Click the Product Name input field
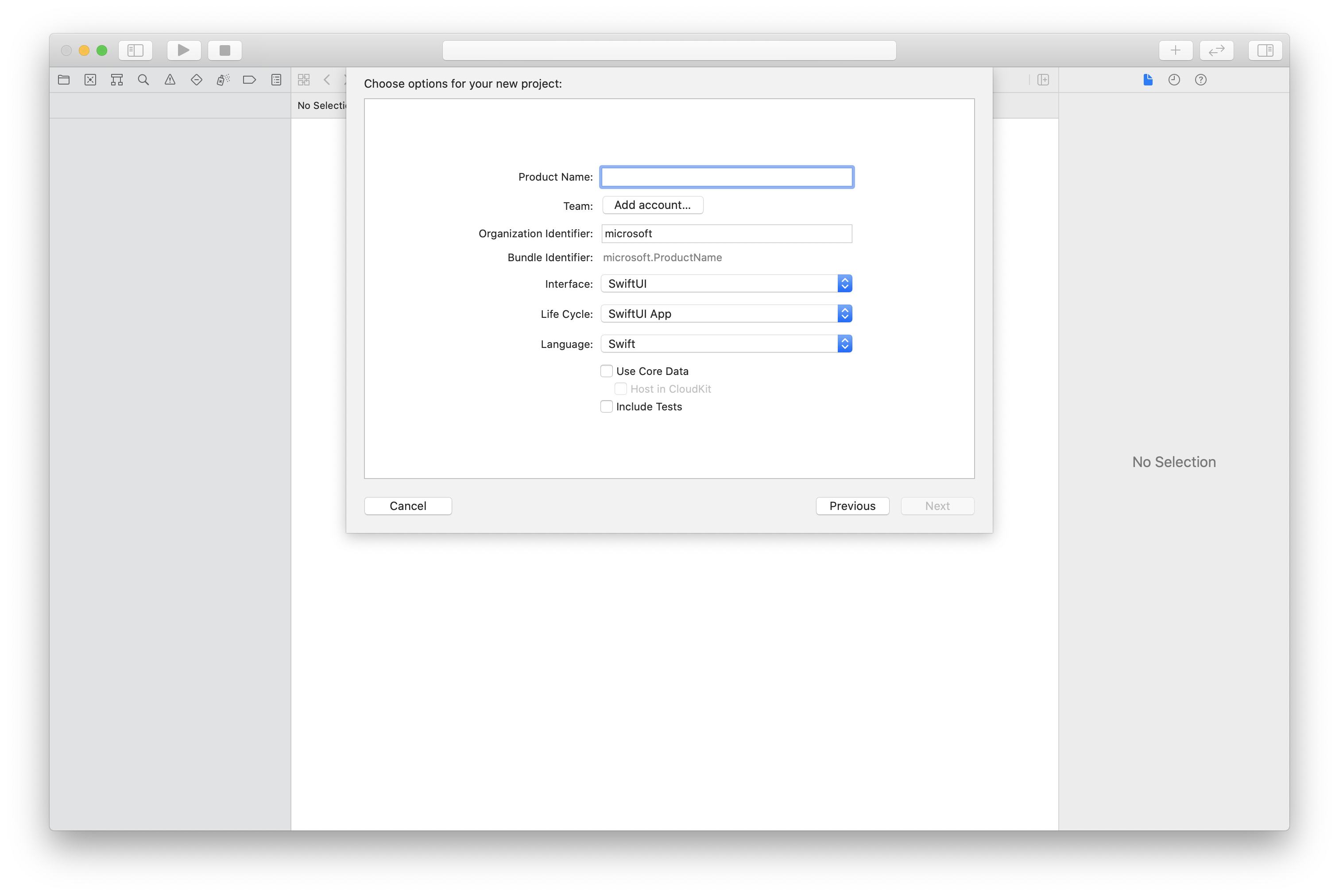Screen dimensions: 1339x896 pos(726,176)
